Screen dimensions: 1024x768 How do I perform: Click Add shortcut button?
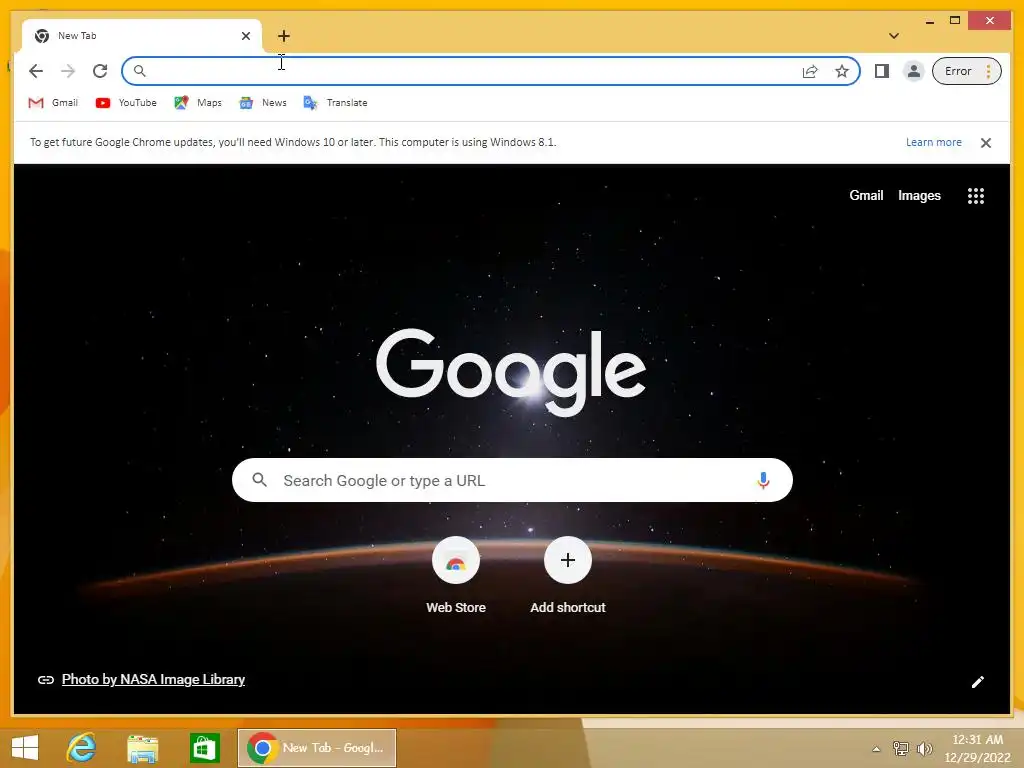[x=568, y=576]
